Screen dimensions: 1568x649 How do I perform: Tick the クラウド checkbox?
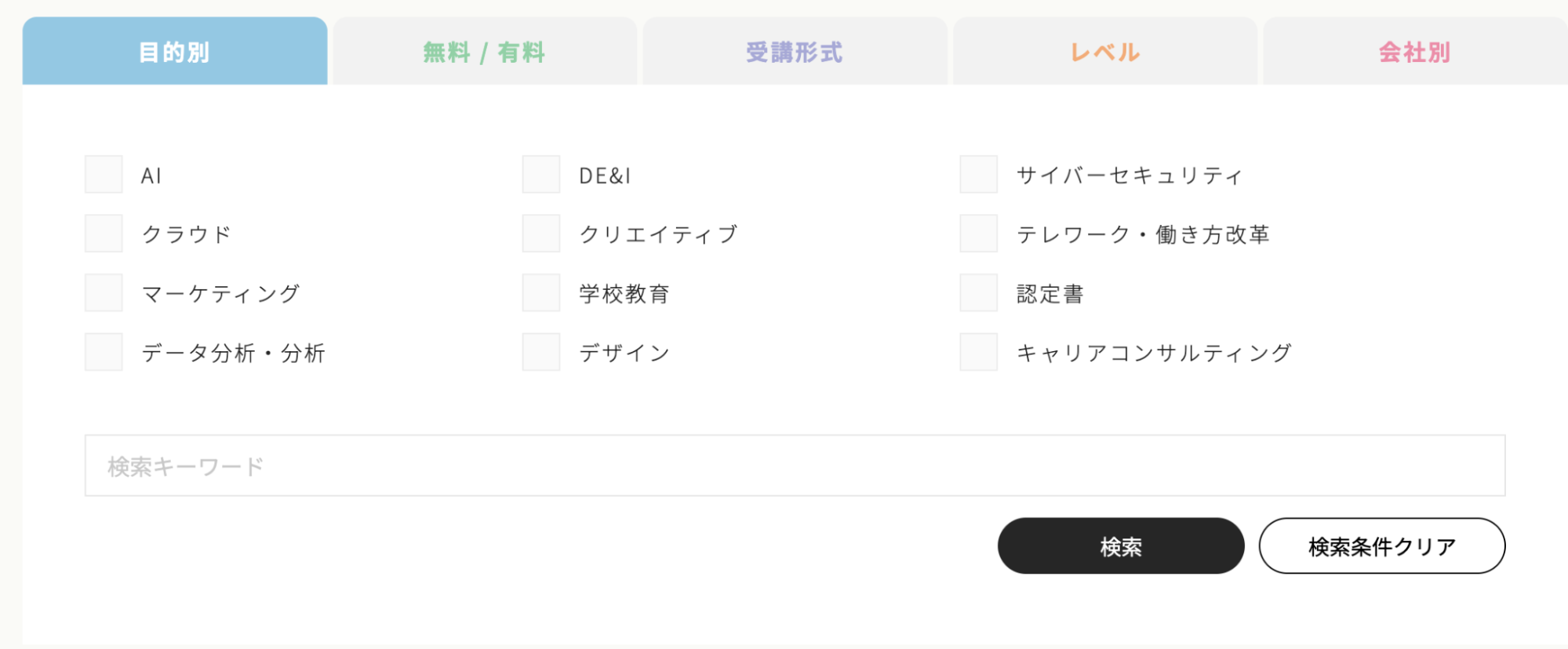click(x=104, y=234)
